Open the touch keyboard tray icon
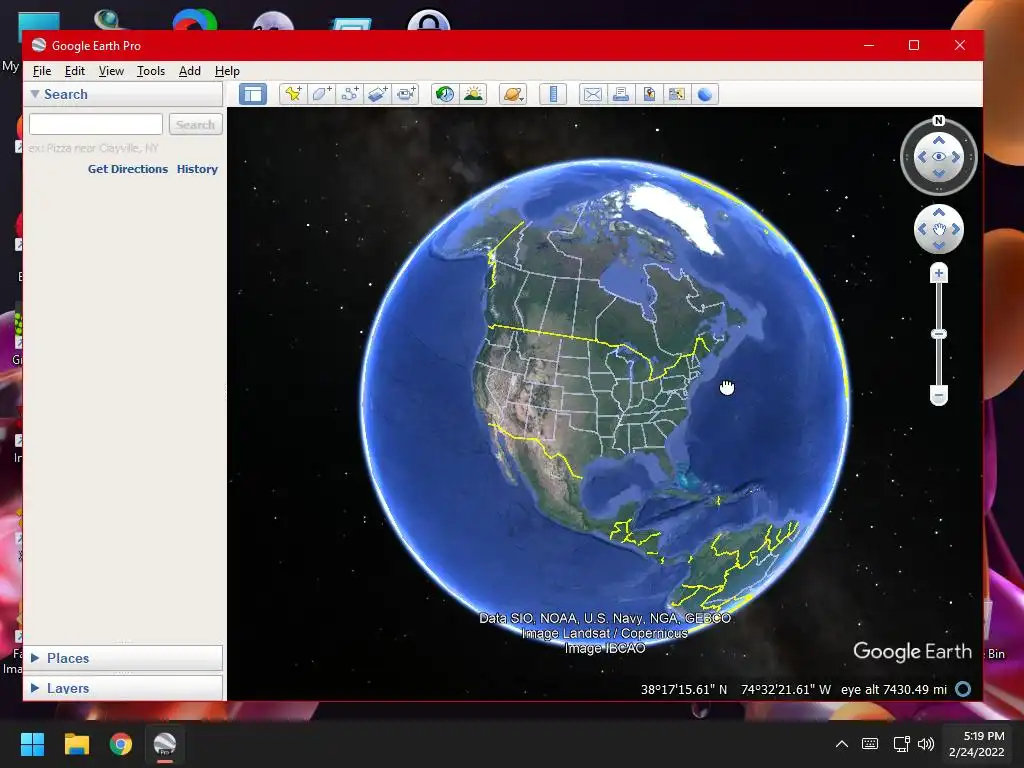This screenshot has height=768, width=1024. (x=870, y=744)
